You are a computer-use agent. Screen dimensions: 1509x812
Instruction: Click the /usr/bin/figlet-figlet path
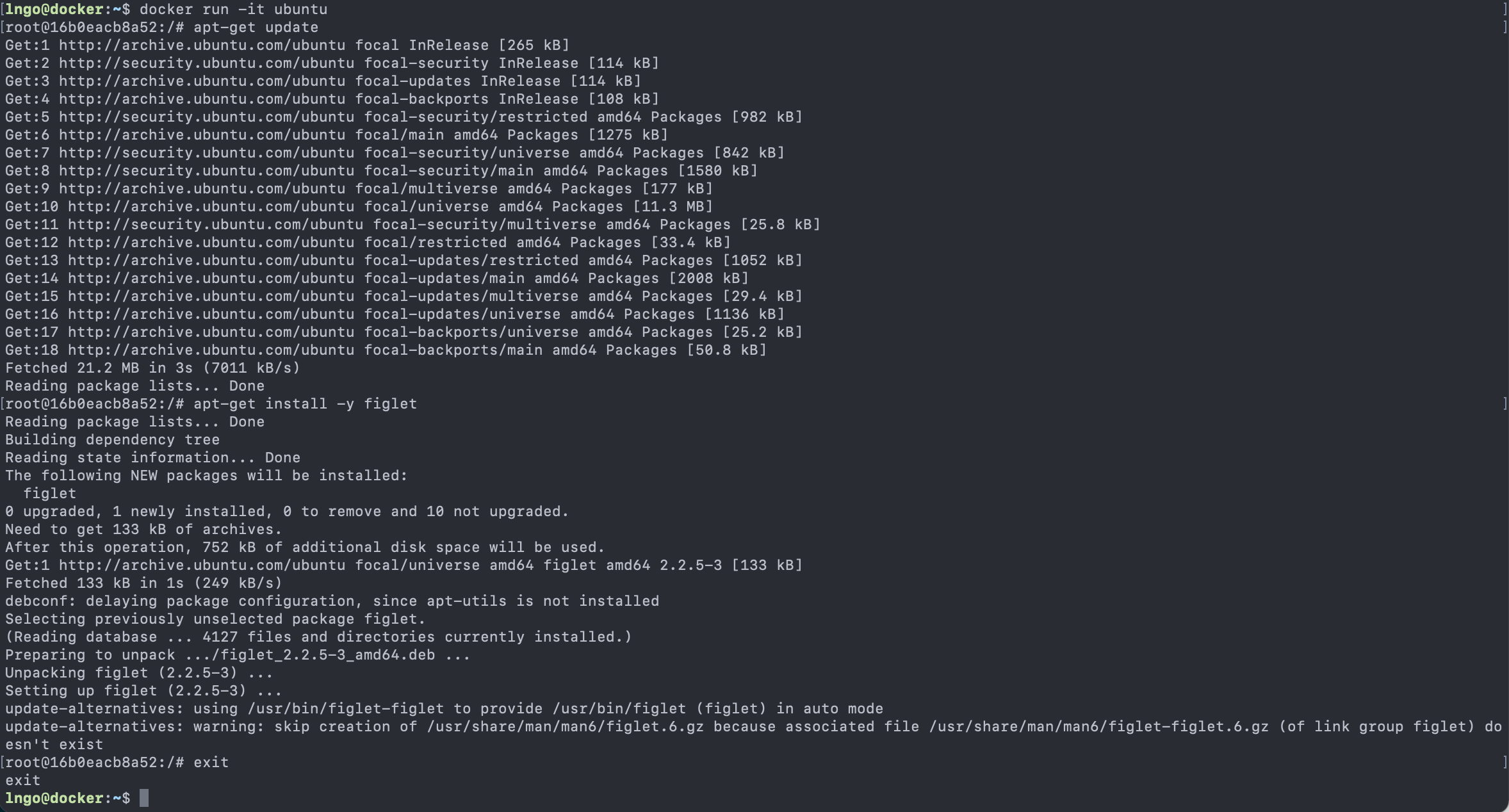[346, 709]
